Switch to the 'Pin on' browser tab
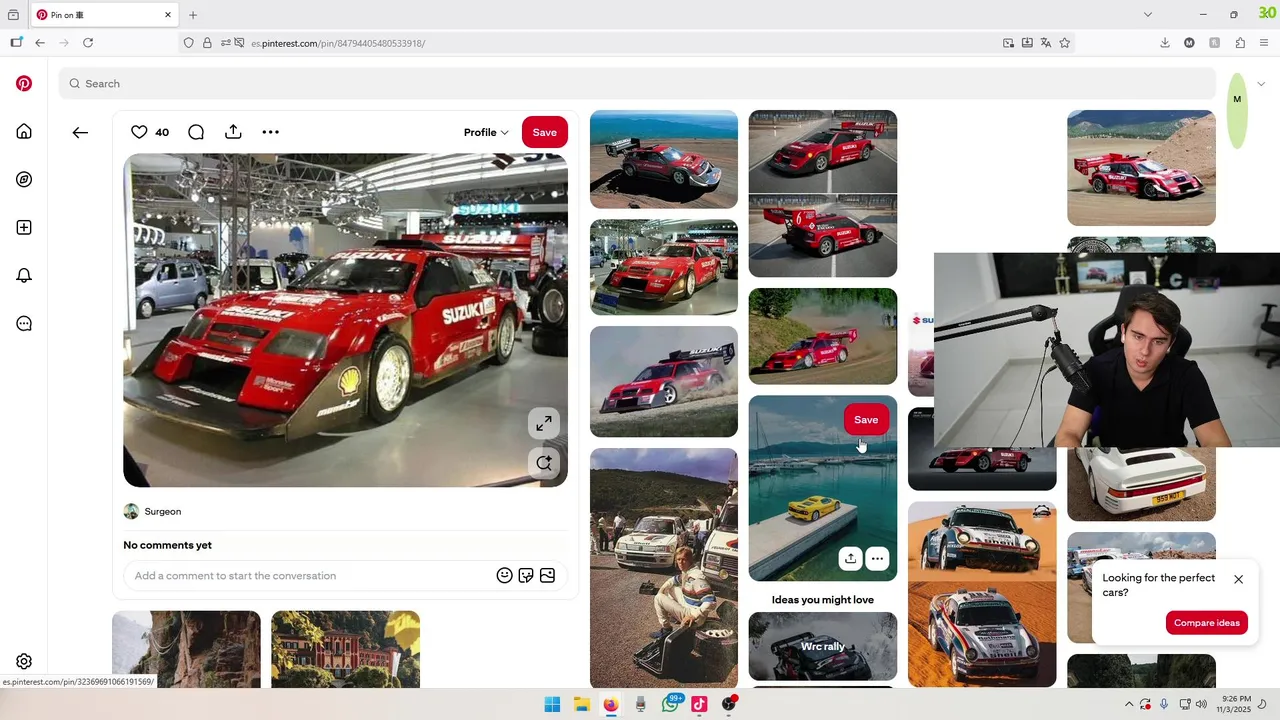Screen dimensions: 1280x720 104,15
